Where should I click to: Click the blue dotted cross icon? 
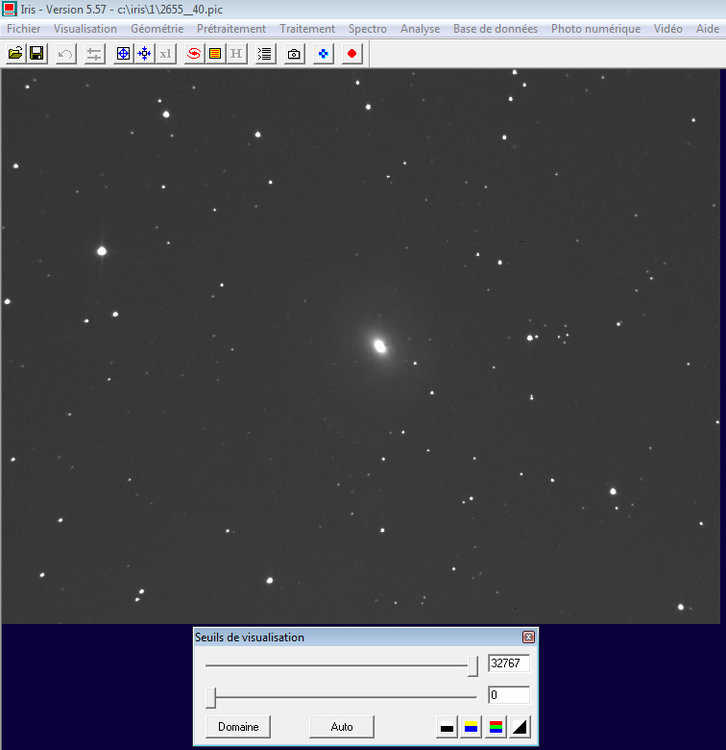point(323,54)
